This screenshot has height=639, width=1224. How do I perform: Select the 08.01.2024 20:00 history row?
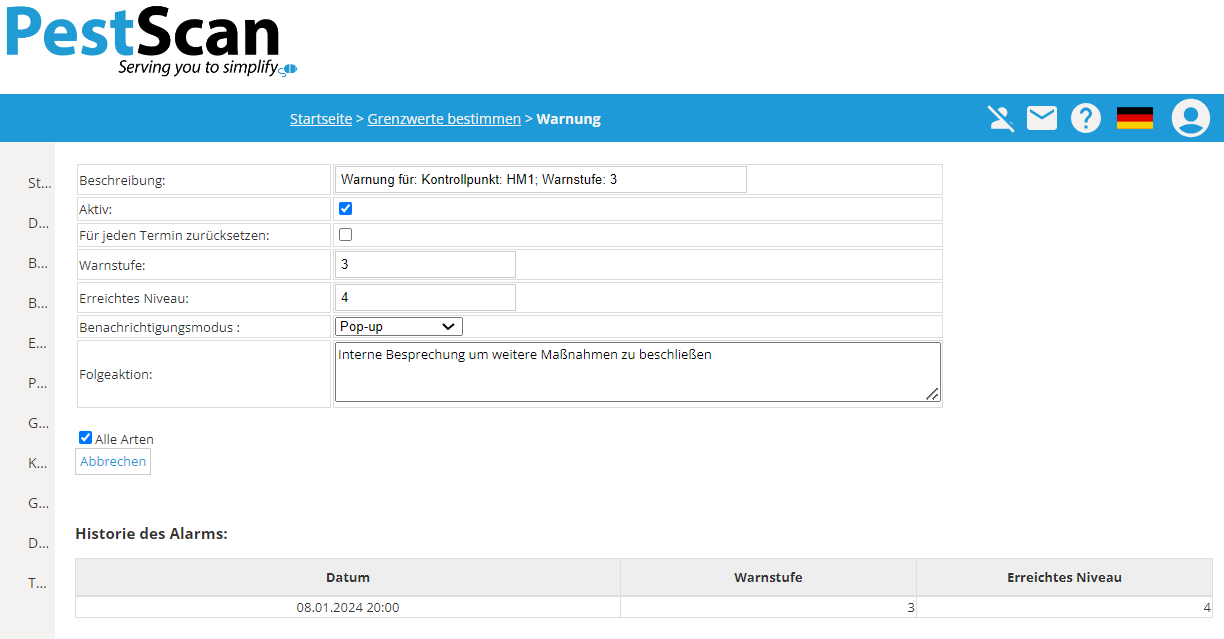coord(644,607)
